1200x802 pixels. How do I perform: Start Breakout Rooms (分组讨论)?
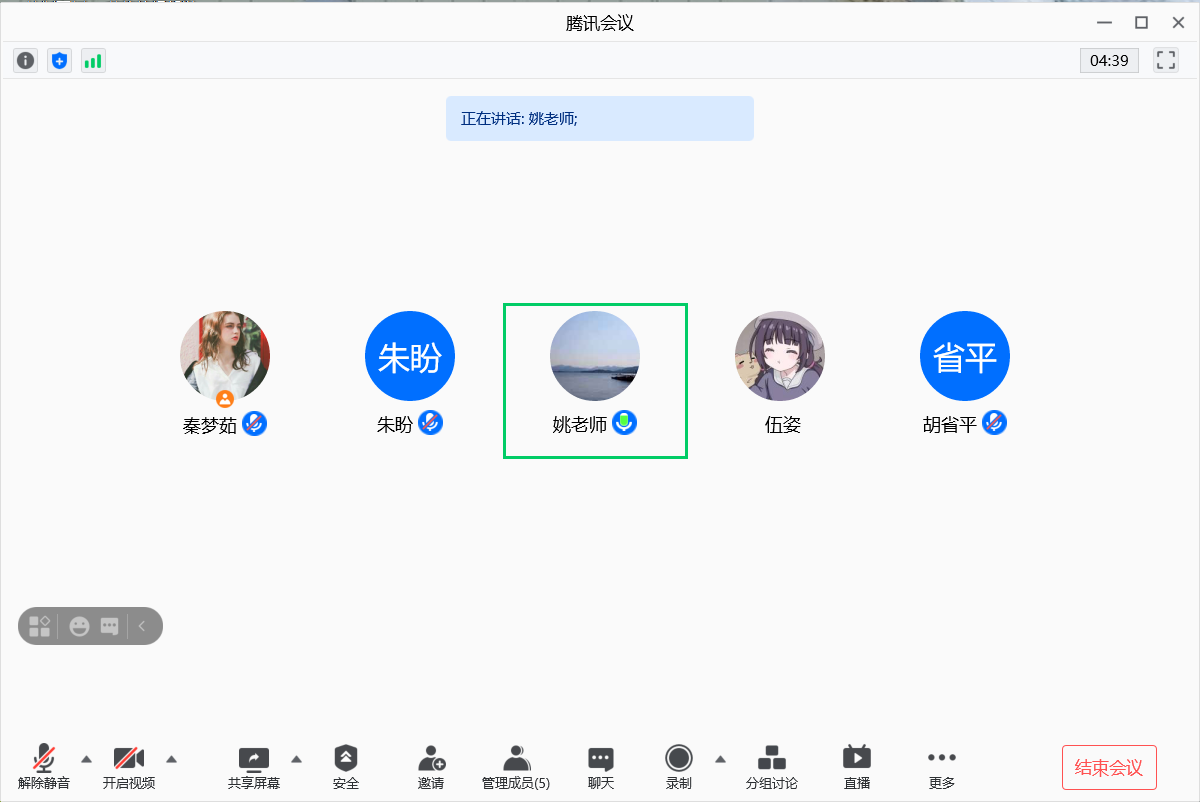tap(771, 767)
